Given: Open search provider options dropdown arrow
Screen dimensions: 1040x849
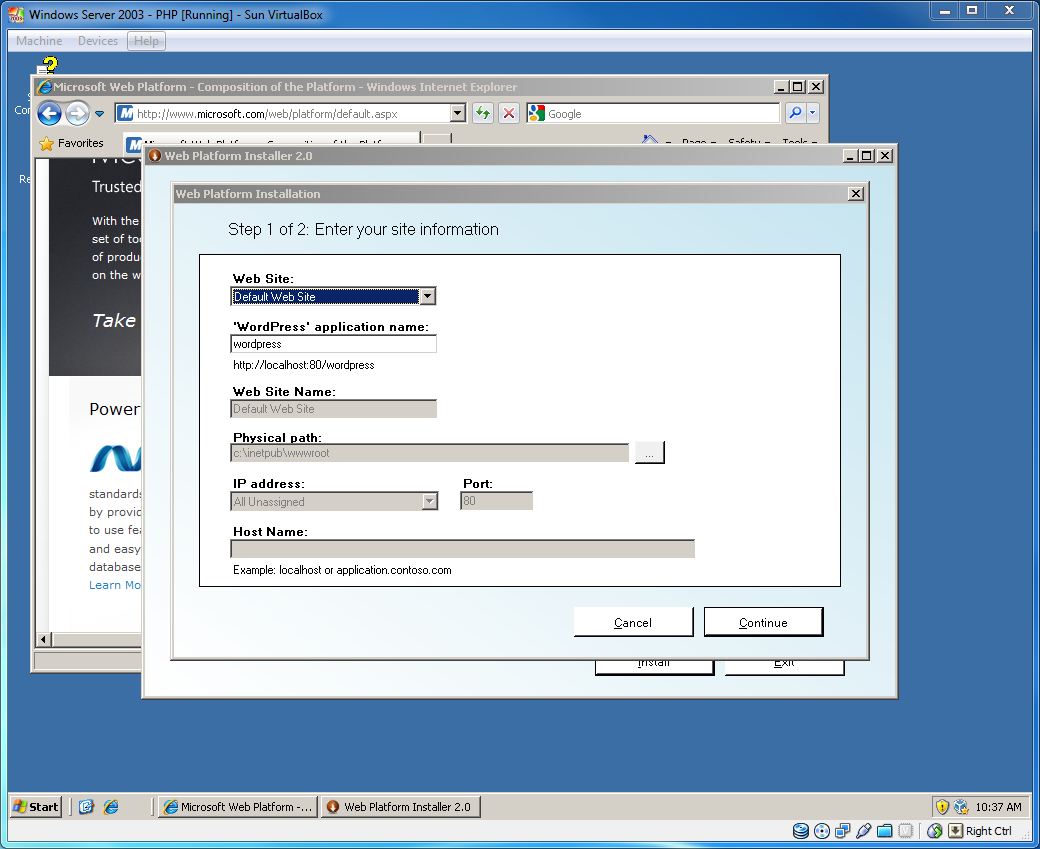Looking at the screenshot, I should tap(812, 113).
